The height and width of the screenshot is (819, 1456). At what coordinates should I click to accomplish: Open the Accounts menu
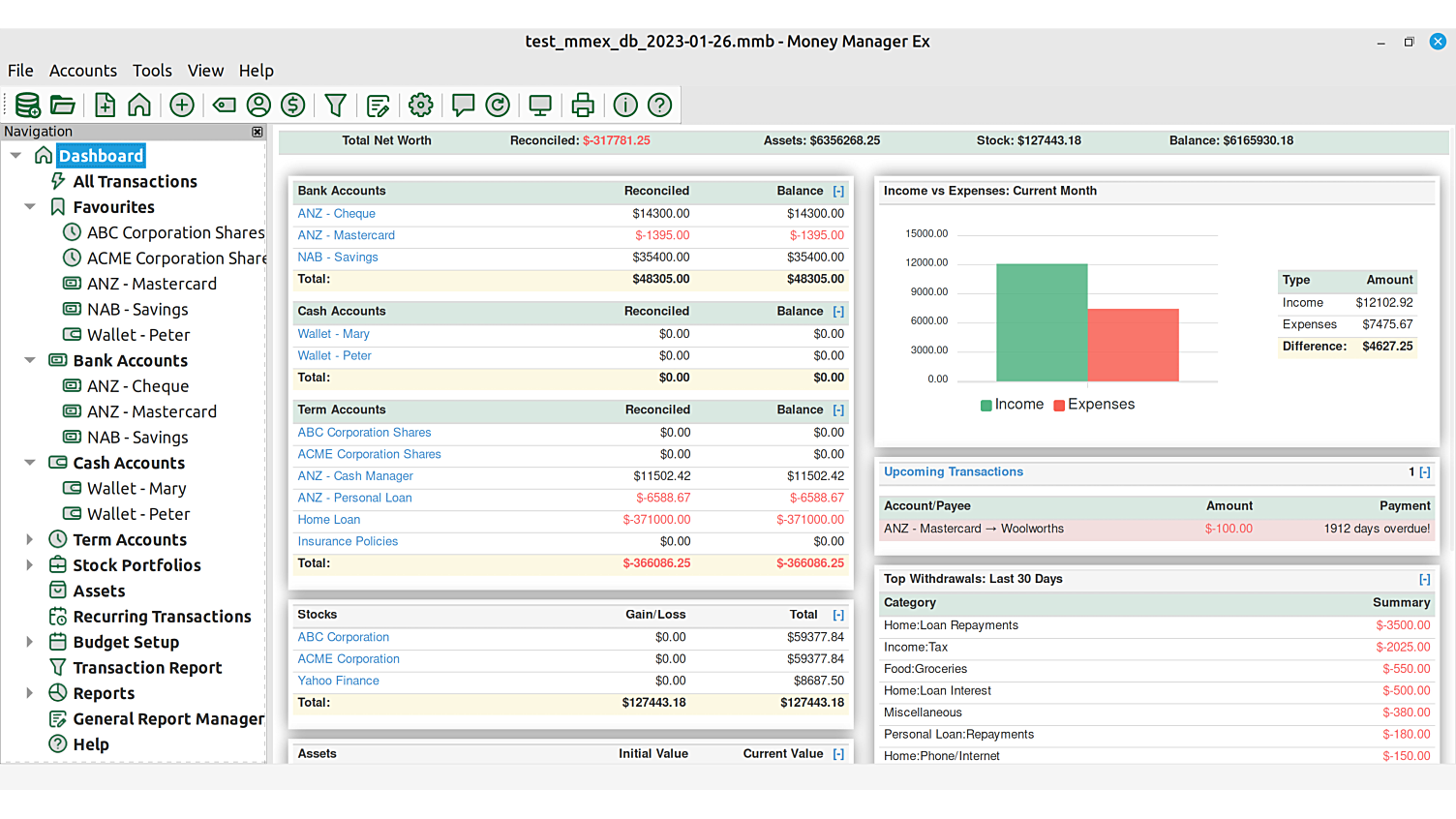83,70
